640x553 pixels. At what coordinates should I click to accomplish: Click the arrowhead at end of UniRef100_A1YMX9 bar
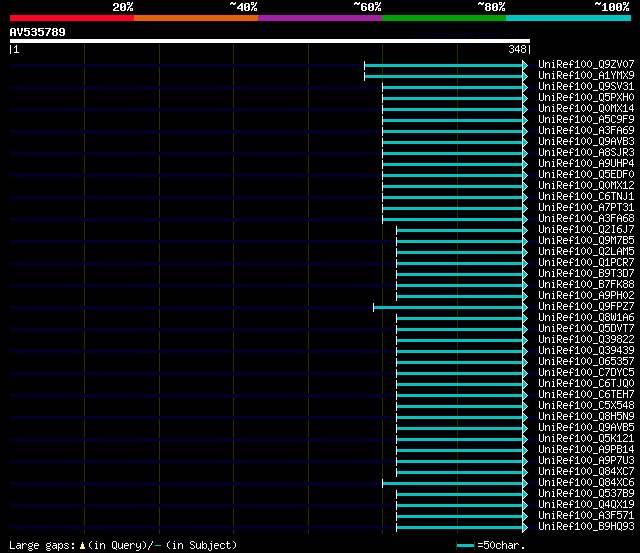(525, 76)
